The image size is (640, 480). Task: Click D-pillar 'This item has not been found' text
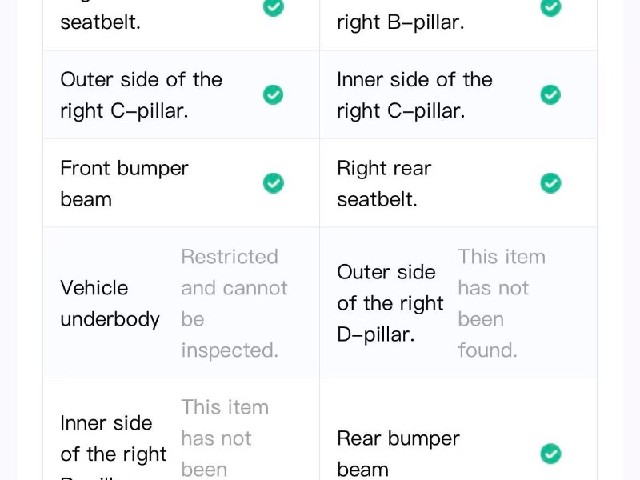click(x=502, y=303)
